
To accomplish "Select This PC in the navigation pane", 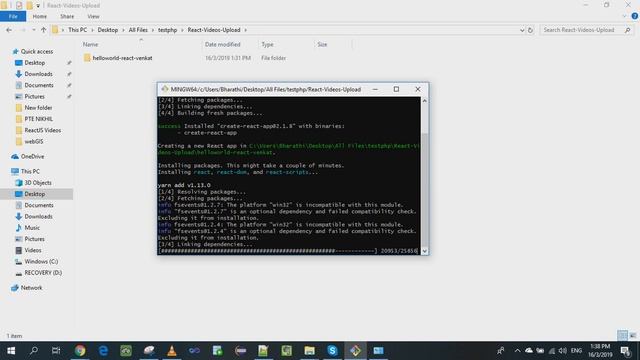I will [x=30, y=171].
